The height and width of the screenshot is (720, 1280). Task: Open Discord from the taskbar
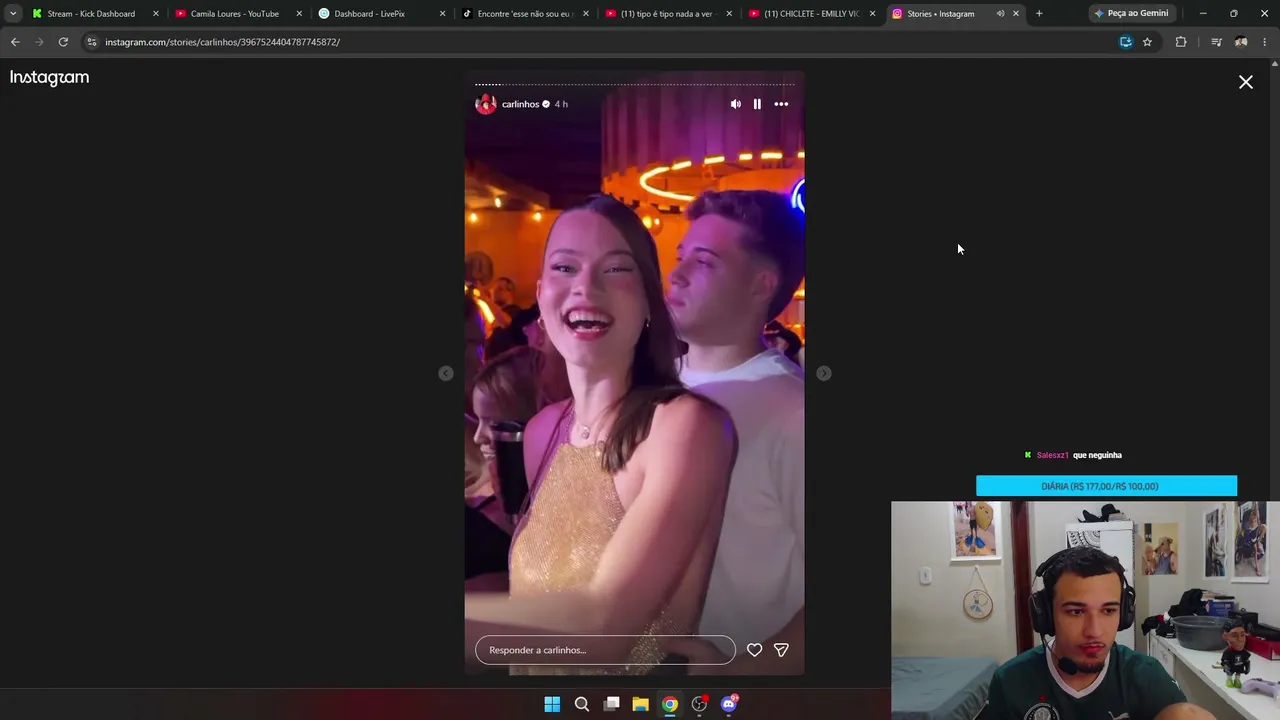pyautogui.click(x=729, y=704)
